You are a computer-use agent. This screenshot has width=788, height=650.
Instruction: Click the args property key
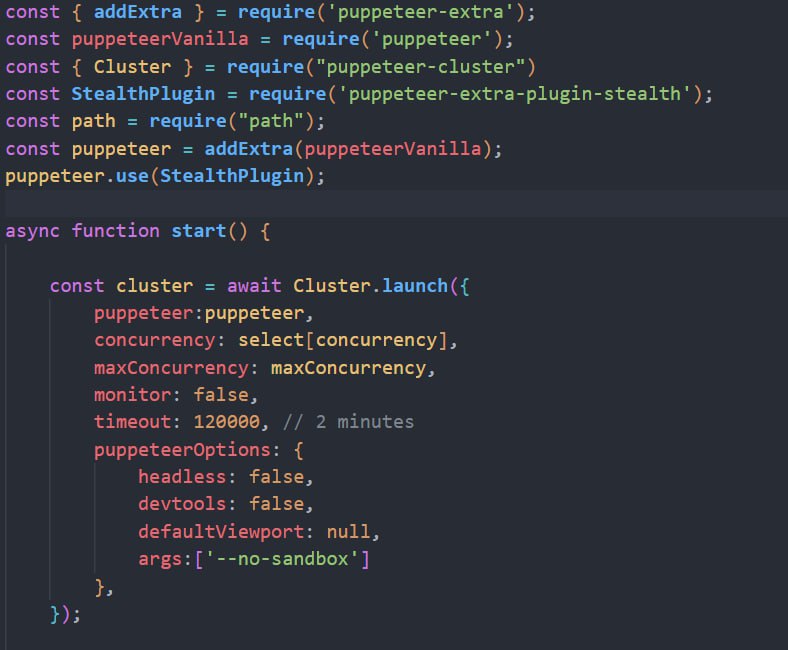[x=160, y=560]
